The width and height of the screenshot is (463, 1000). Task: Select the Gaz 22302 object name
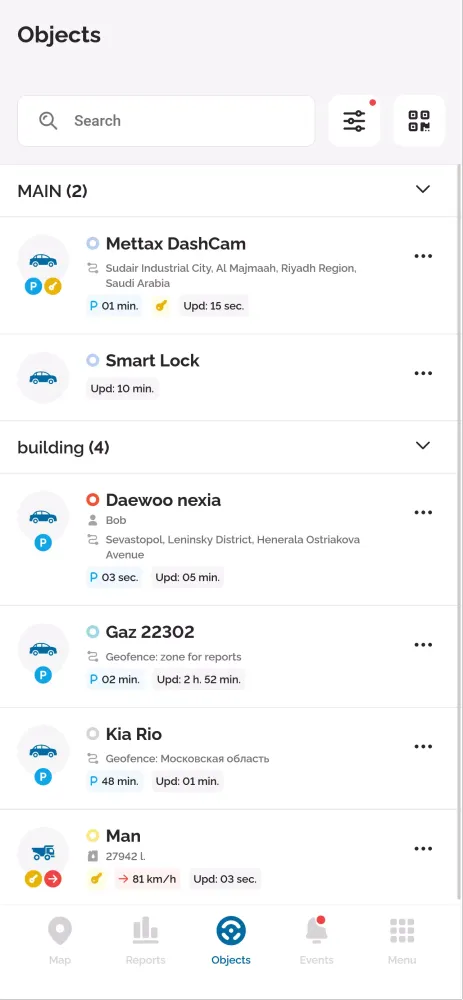coord(150,632)
